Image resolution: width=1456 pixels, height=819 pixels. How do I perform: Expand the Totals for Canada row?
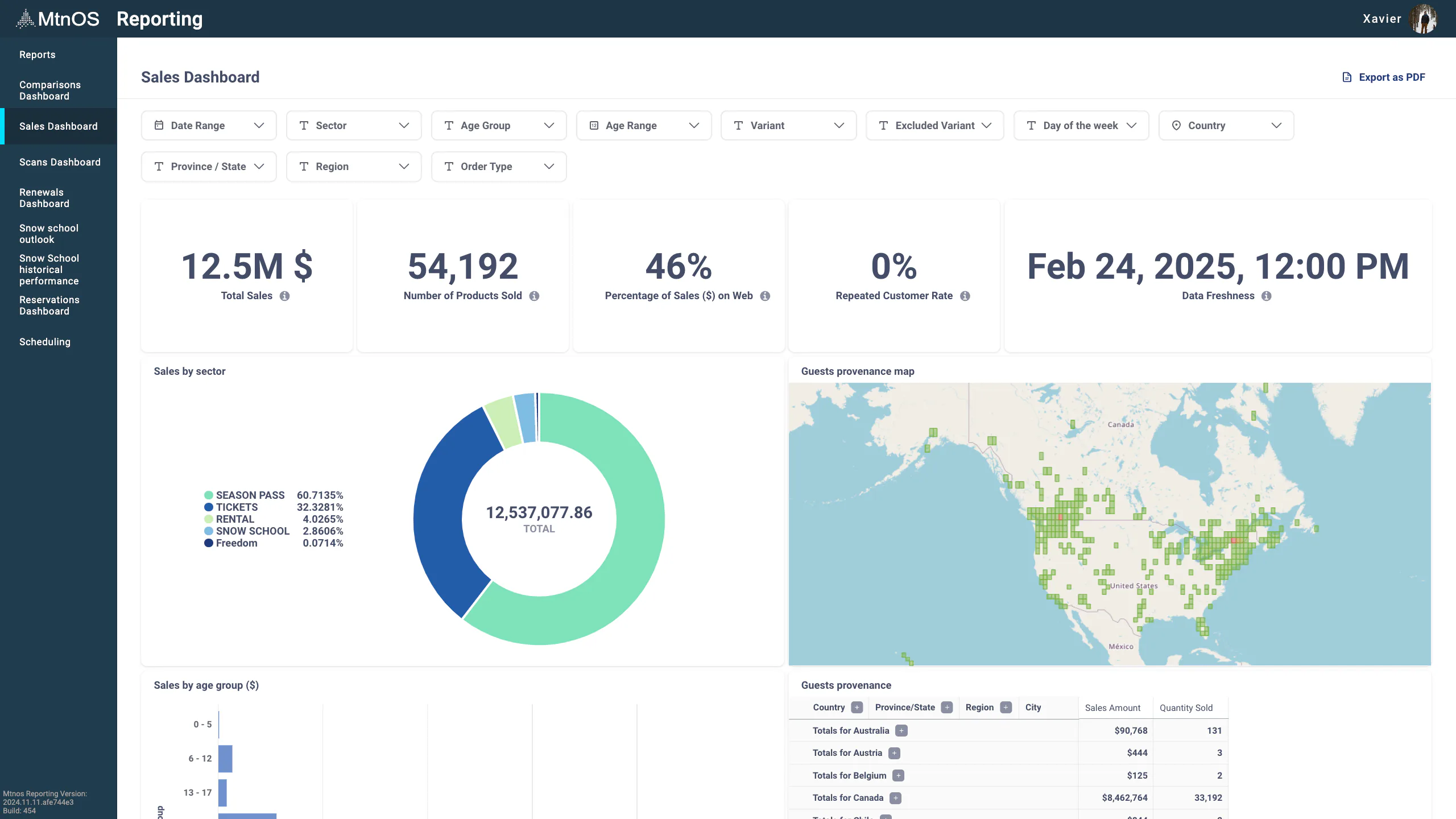pos(896,798)
